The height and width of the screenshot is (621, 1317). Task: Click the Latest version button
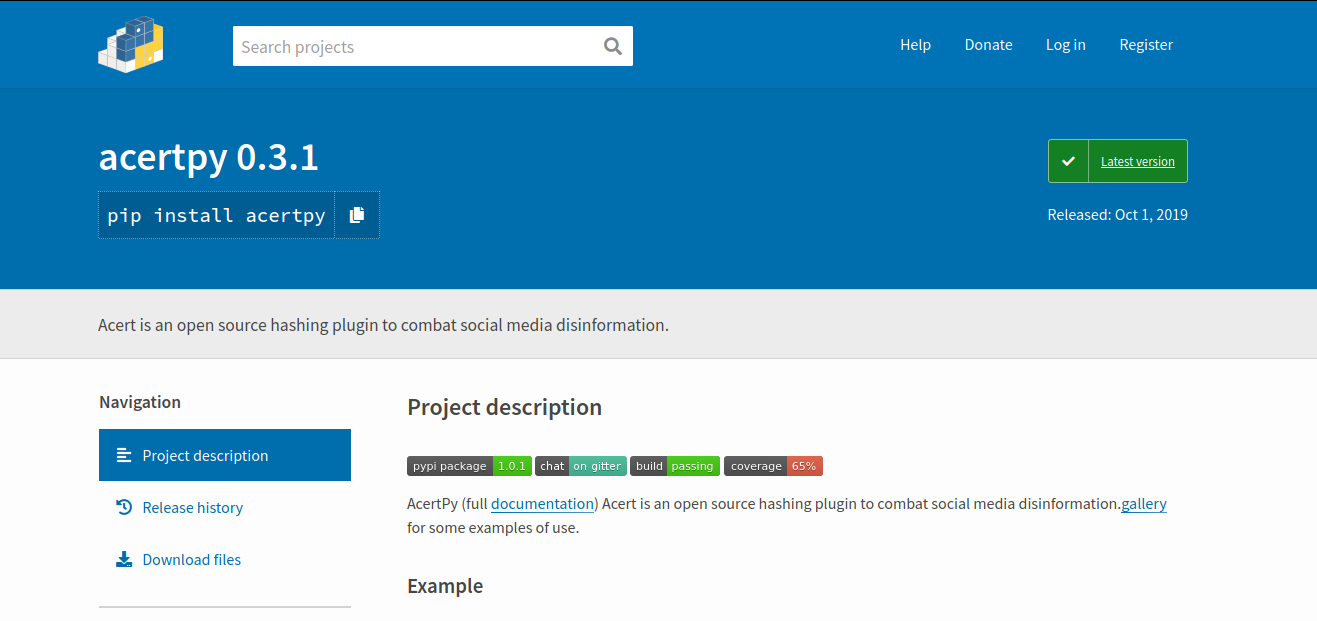click(1118, 161)
